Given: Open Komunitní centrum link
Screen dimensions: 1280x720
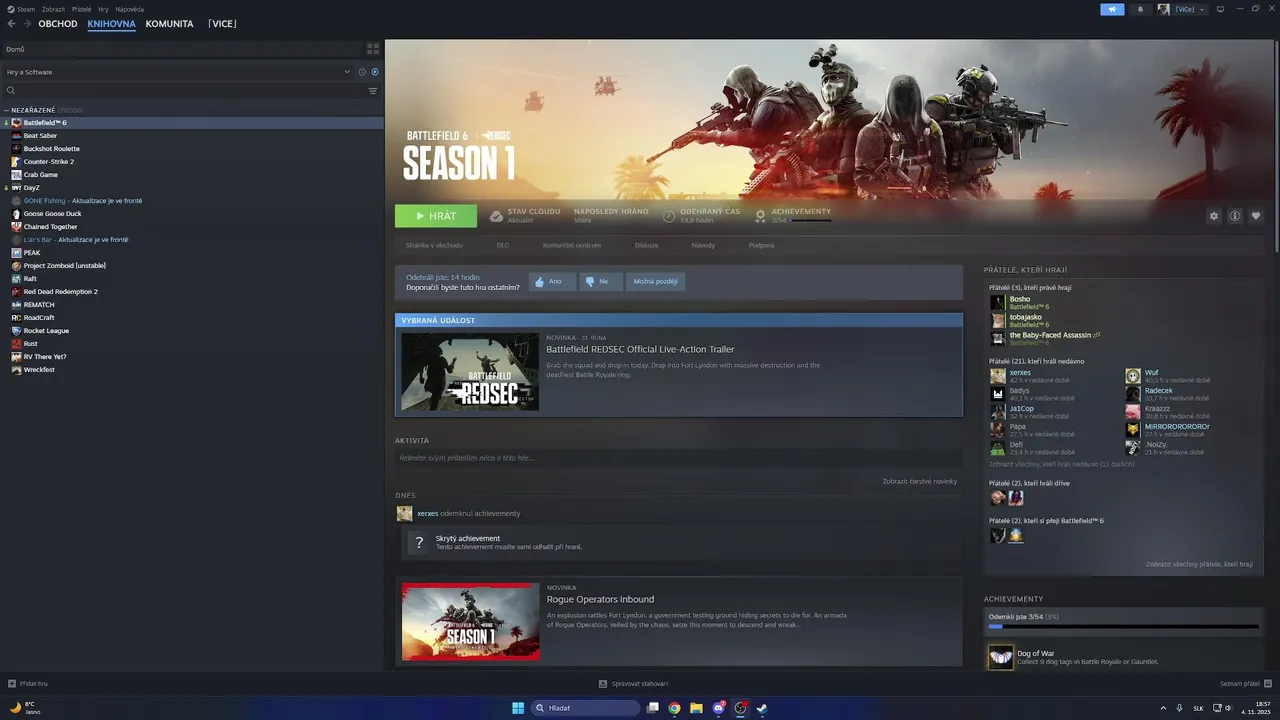Looking at the screenshot, I should [572, 245].
